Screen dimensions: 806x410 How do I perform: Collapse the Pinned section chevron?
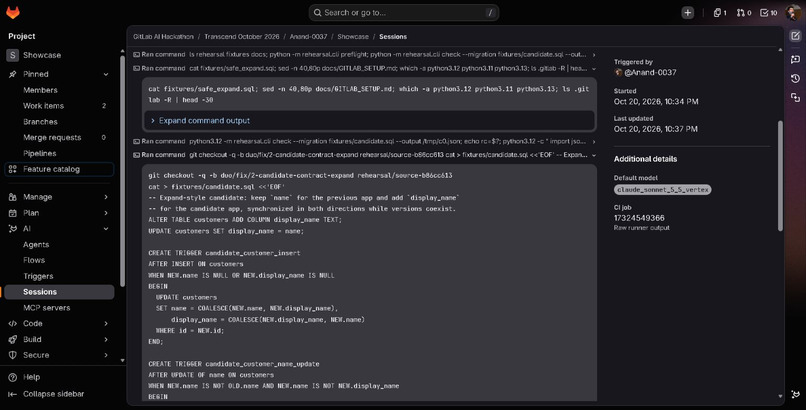tap(106, 74)
